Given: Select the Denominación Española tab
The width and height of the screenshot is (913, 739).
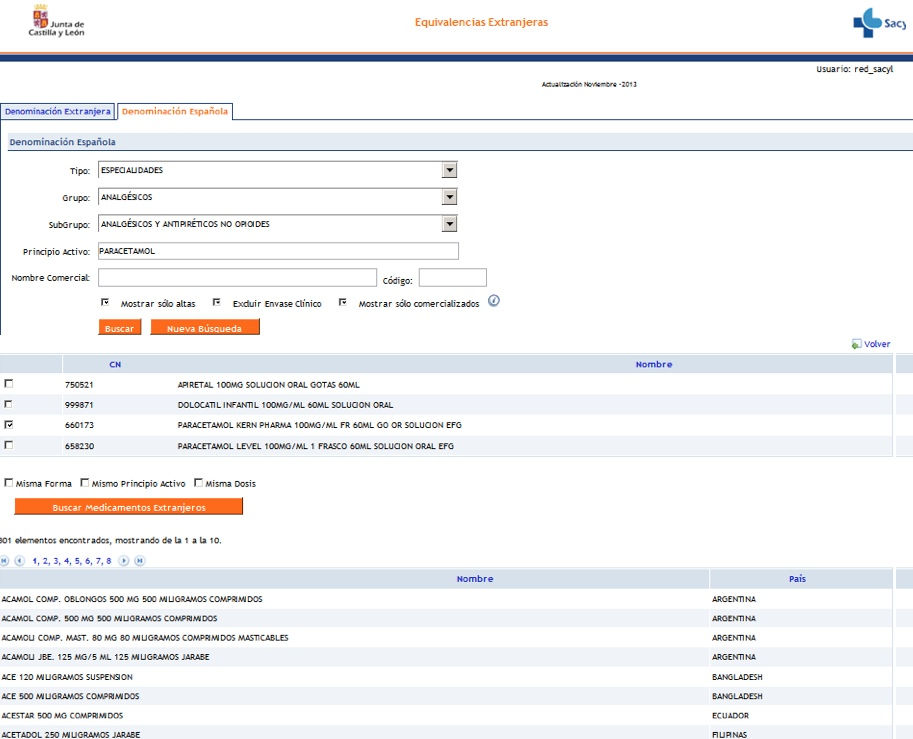Looking at the screenshot, I should (x=174, y=111).
